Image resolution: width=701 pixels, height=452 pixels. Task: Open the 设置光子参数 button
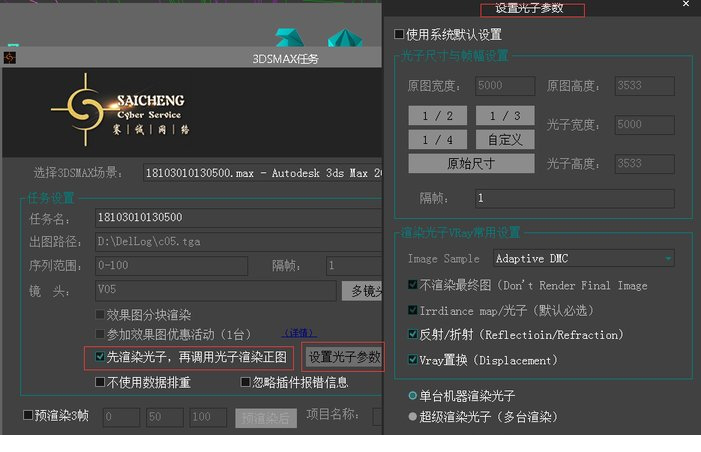coord(343,357)
